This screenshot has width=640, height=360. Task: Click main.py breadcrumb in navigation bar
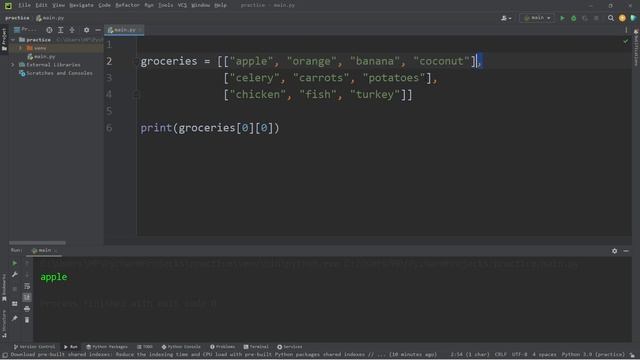(50, 18)
